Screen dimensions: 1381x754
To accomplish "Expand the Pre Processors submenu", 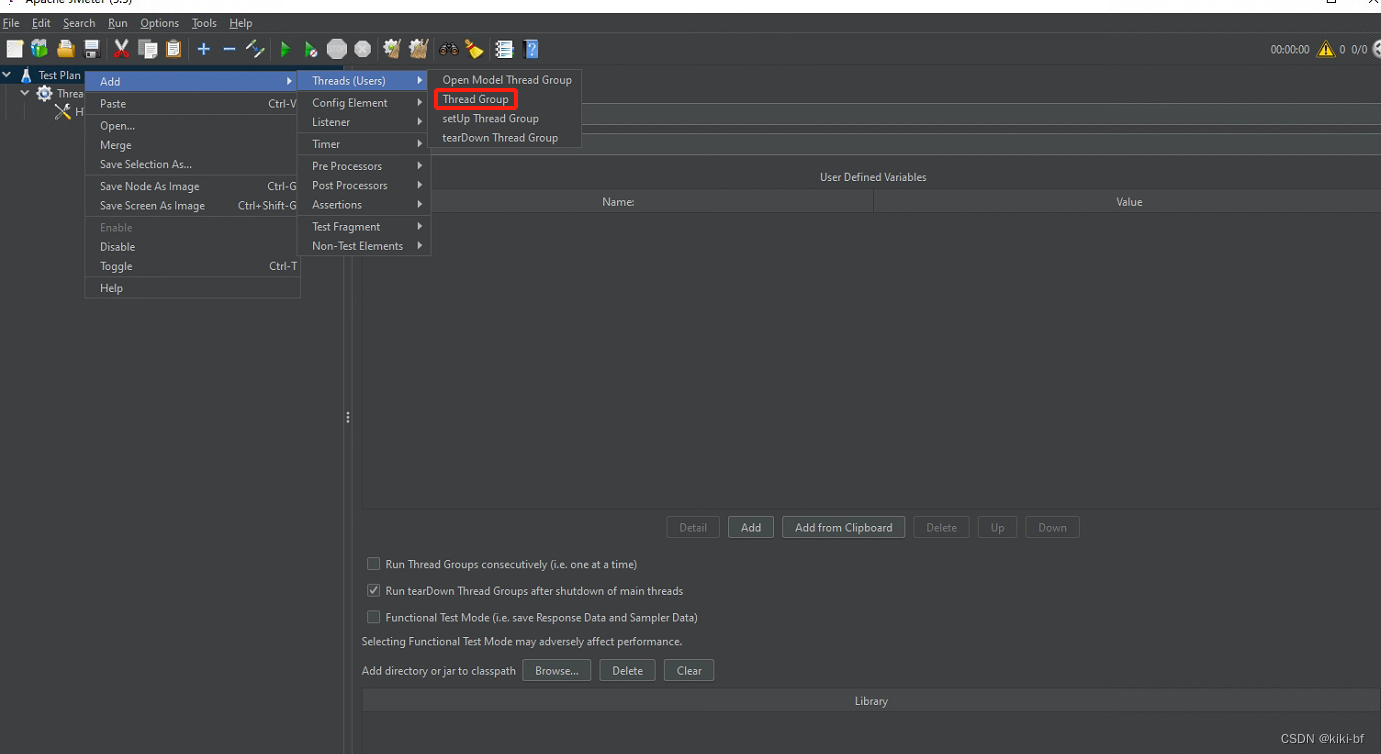I will [x=364, y=166].
